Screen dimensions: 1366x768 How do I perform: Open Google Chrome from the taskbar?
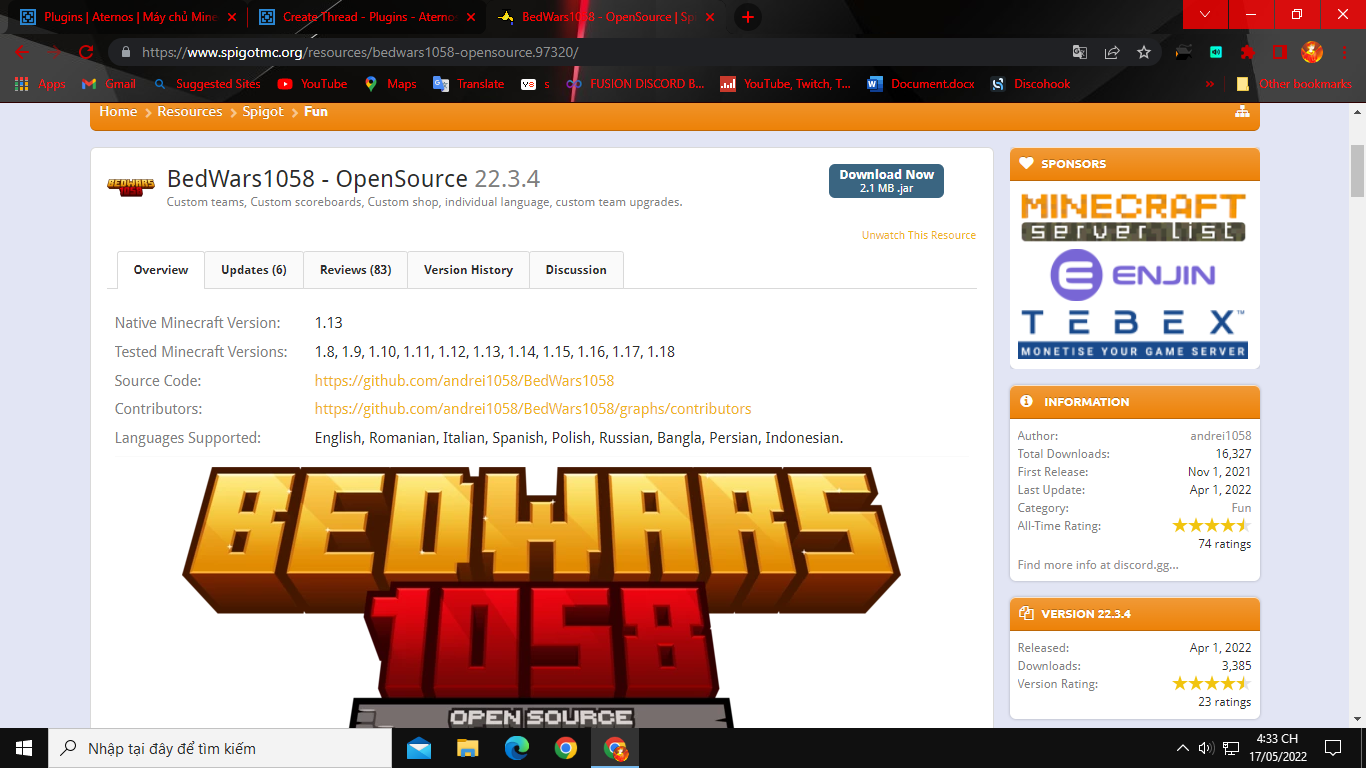566,748
